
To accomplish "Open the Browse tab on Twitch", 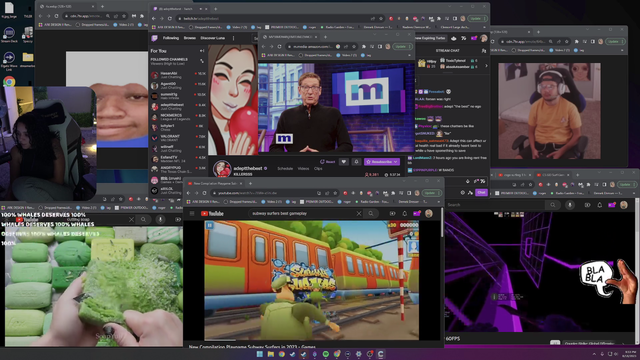I will pyautogui.click(x=189, y=38).
